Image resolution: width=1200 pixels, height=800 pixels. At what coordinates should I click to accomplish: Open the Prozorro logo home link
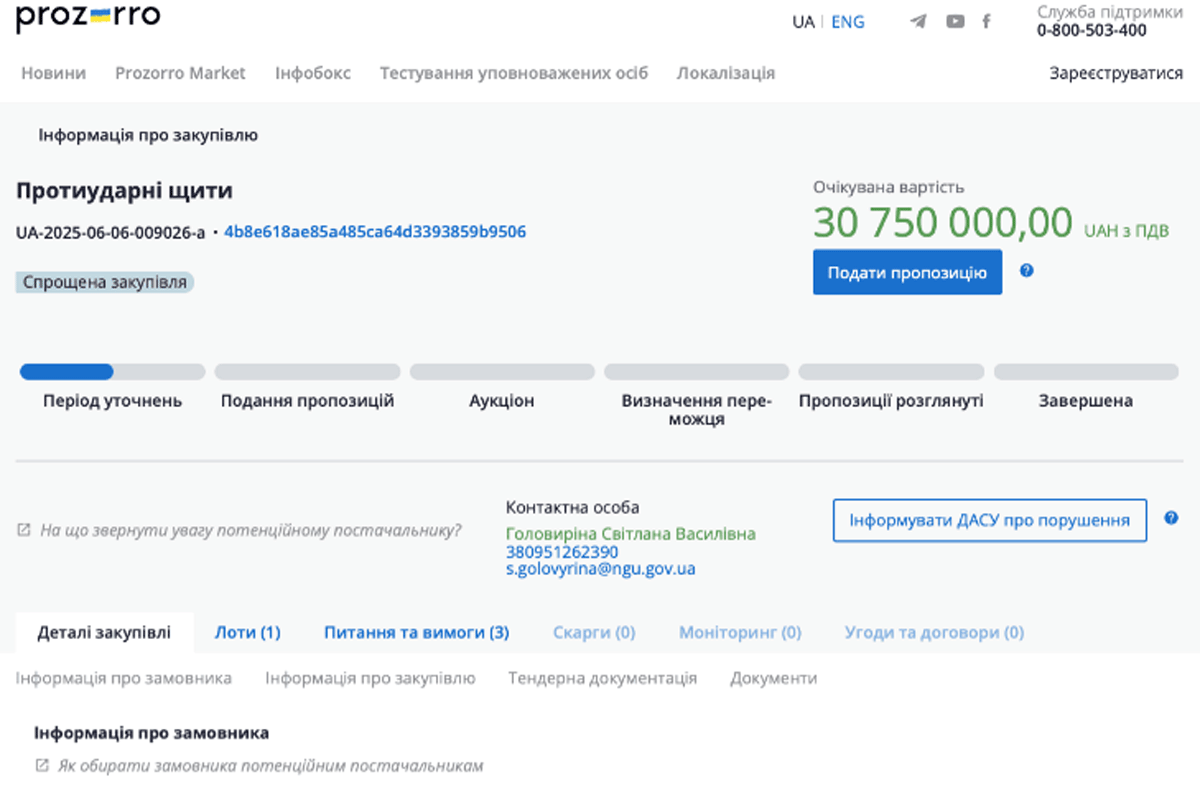(88, 17)
